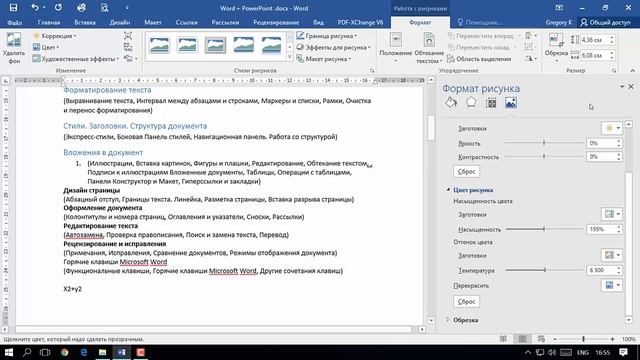Open the Коррекция corrections menu

(x=54, y=36)
